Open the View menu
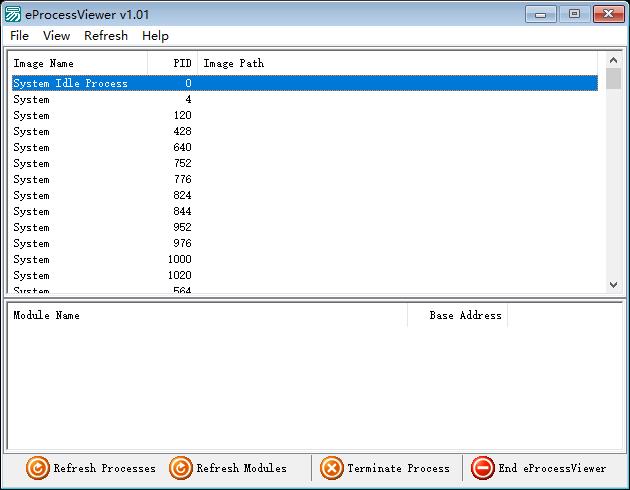This screenshot has height=490, width=630. (56, 36)
